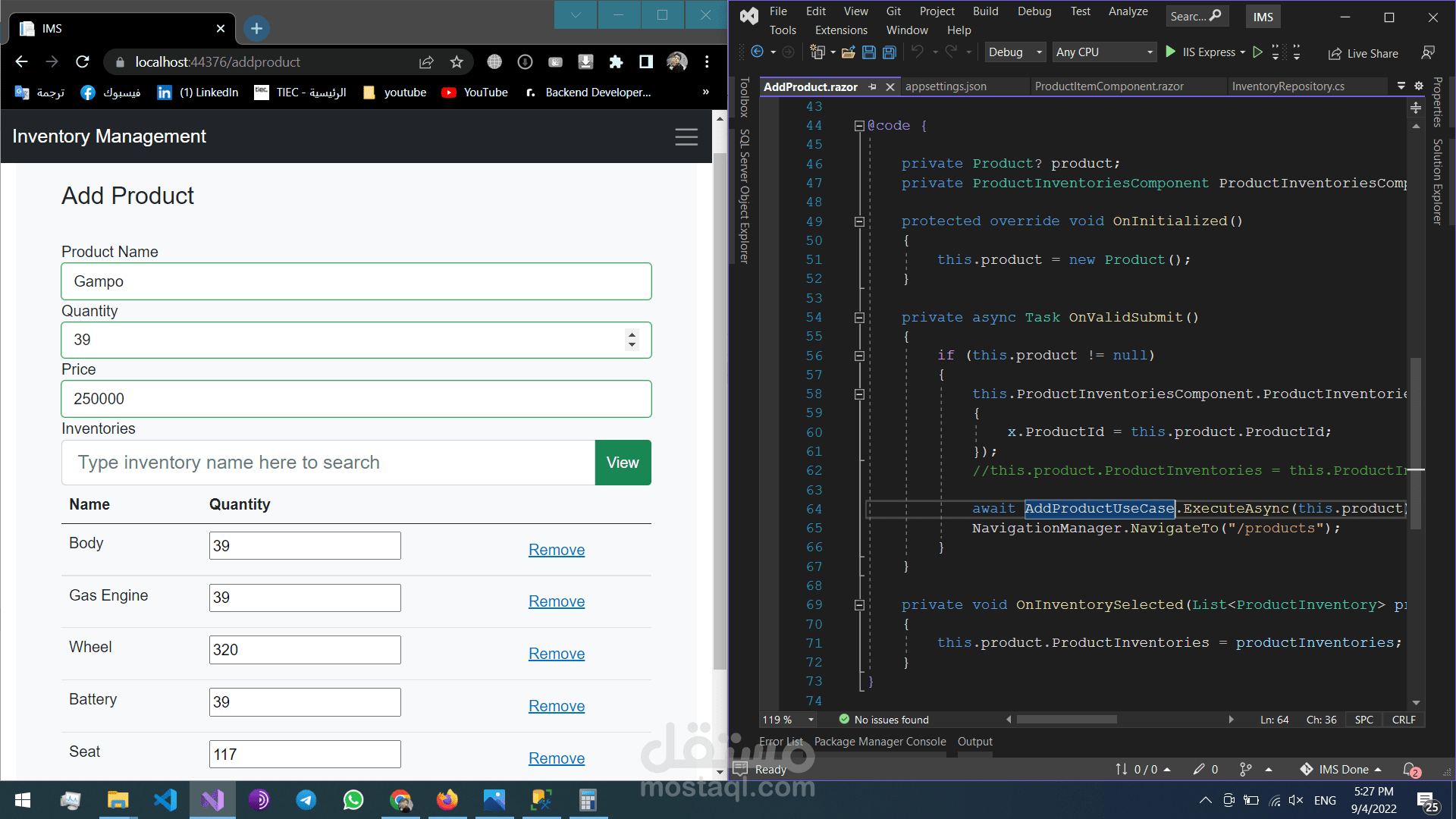Open the Debug configuration dropdown
Image resolution: width=1456 pixels, height=819 pixels.
point(1016,52)
